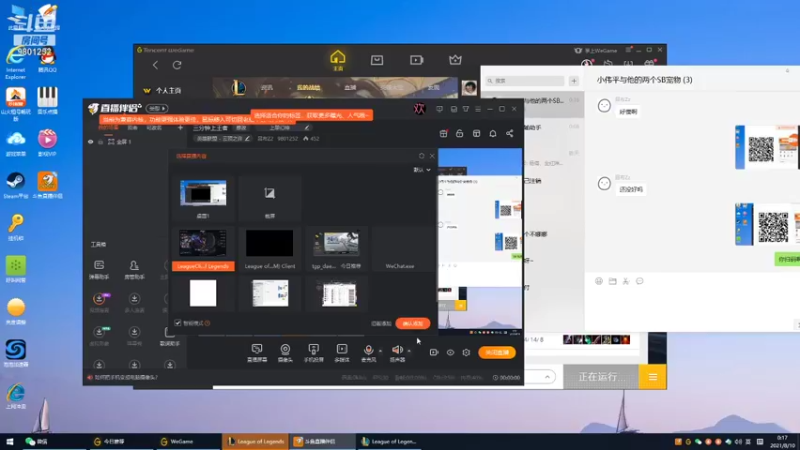Viewport: 800px width, 450px height.
Task: Select first scene tab in streaming app
Action: click(108, 128)
